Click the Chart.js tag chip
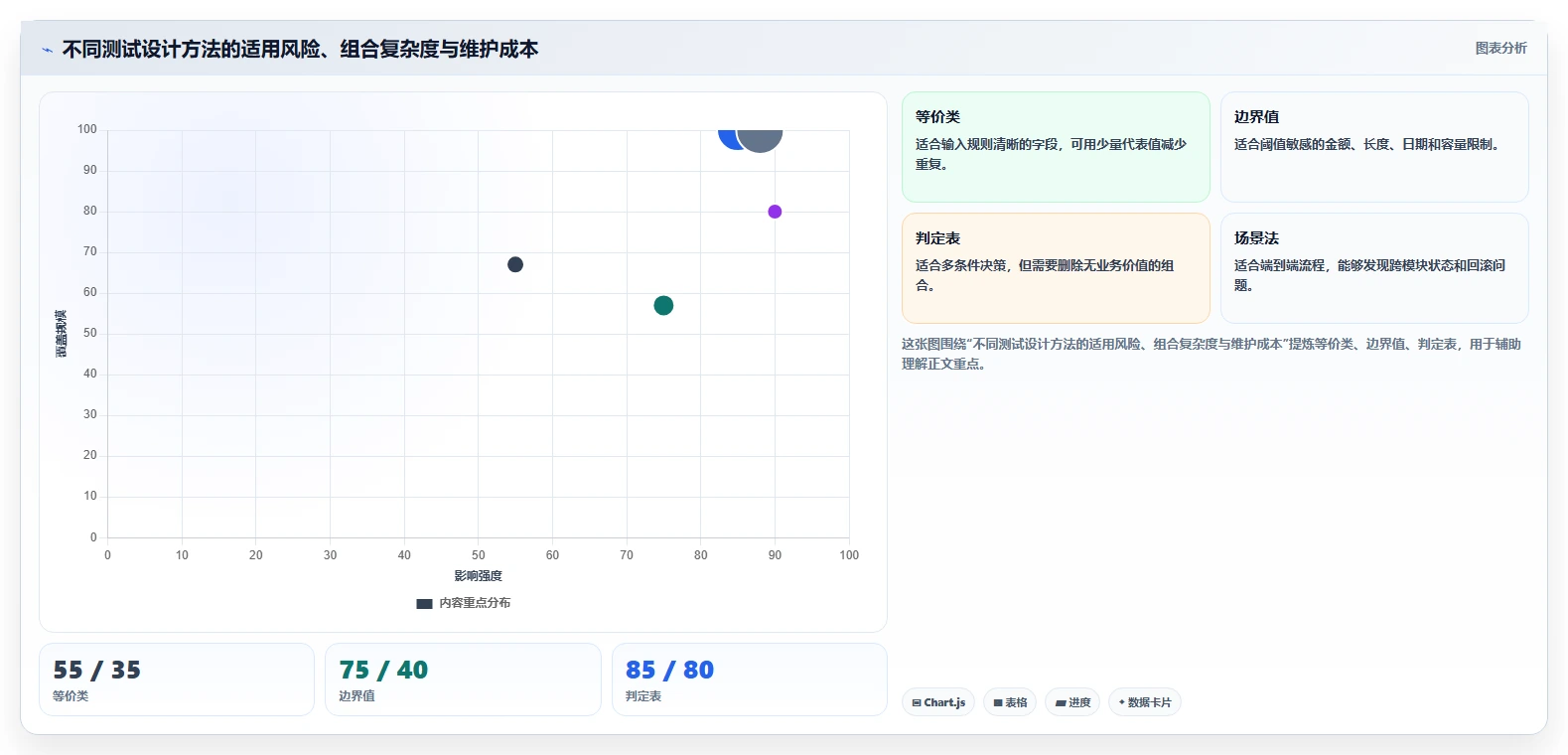This screenshot has width=1568, height=755. click(938, 702)
